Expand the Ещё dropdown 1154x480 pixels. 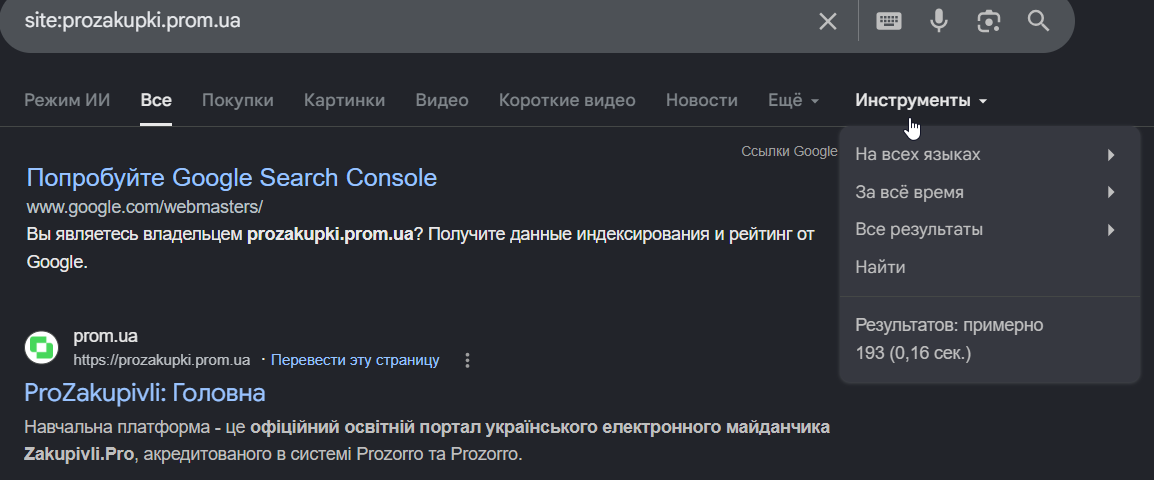click(x=793, y=100)
